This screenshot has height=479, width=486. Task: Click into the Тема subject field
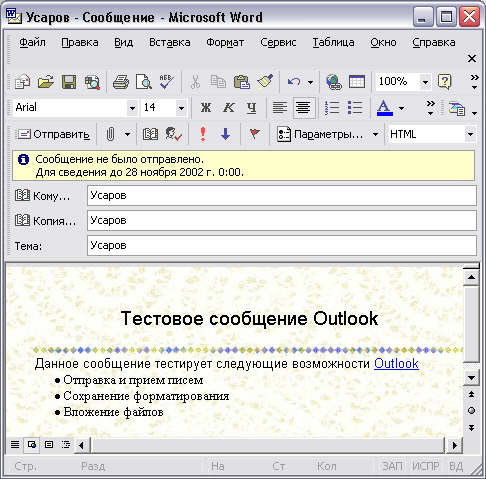282,246
